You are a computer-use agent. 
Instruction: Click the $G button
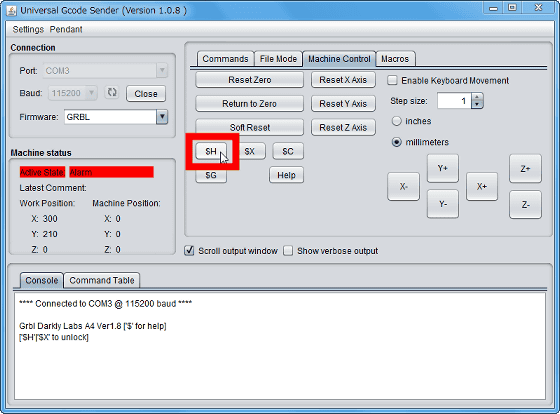211,175
